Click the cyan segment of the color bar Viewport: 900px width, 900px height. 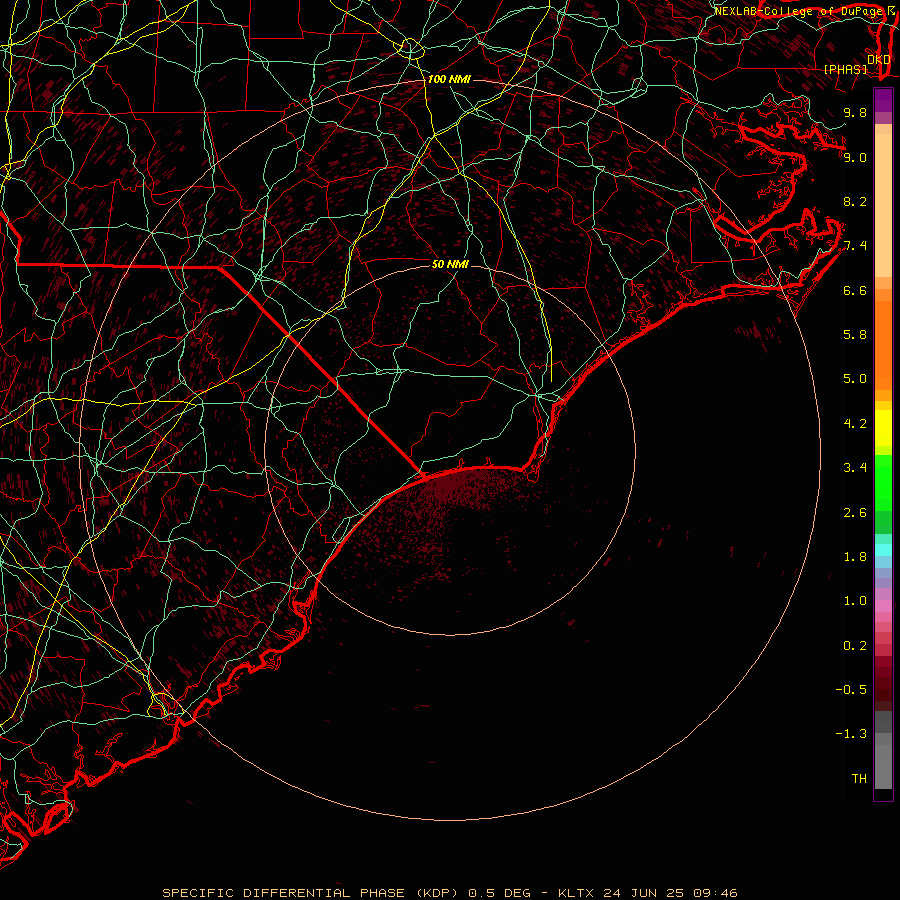pos(883,550)
